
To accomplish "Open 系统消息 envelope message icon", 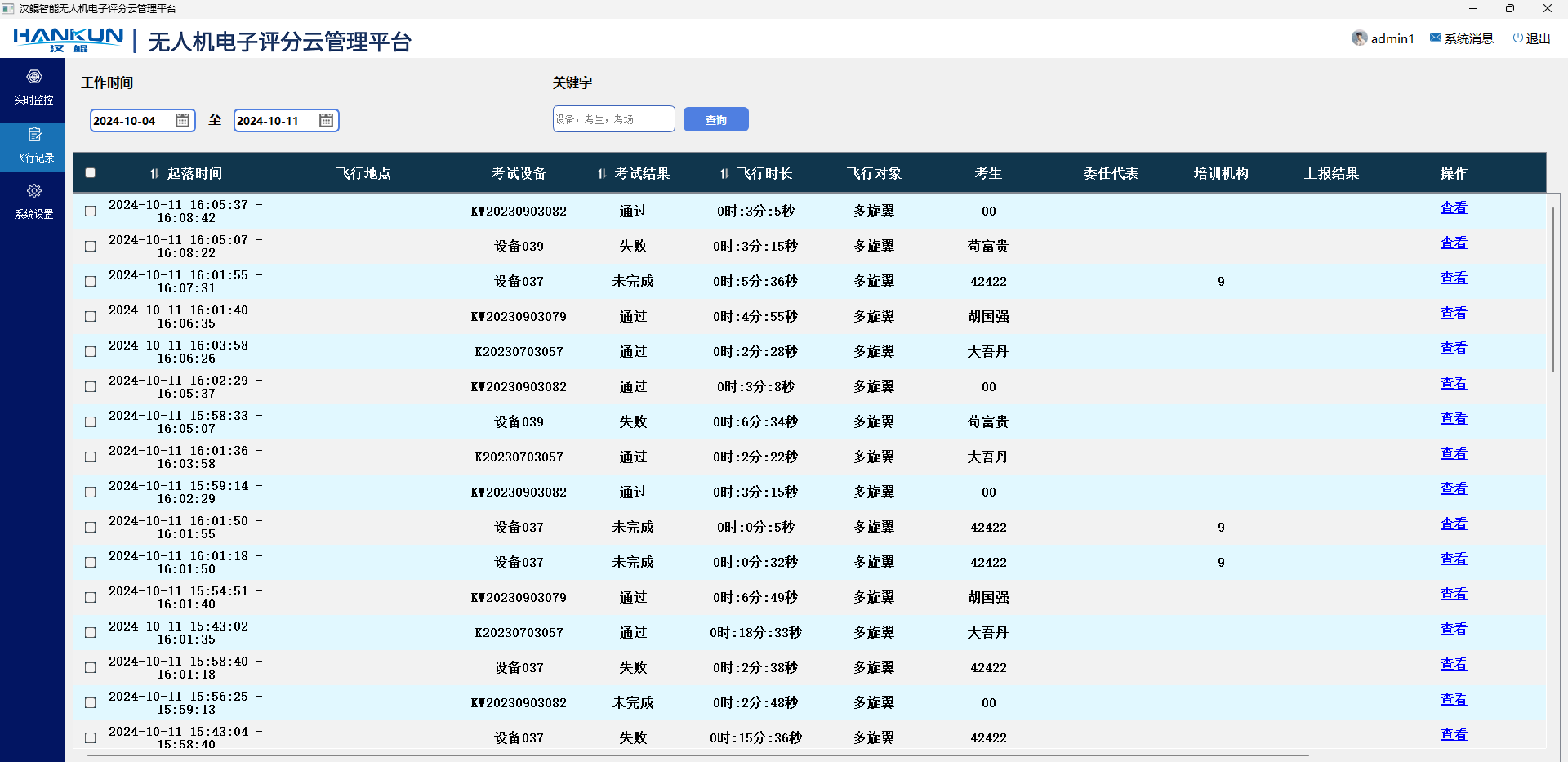I will click(x=1435, y=38).
